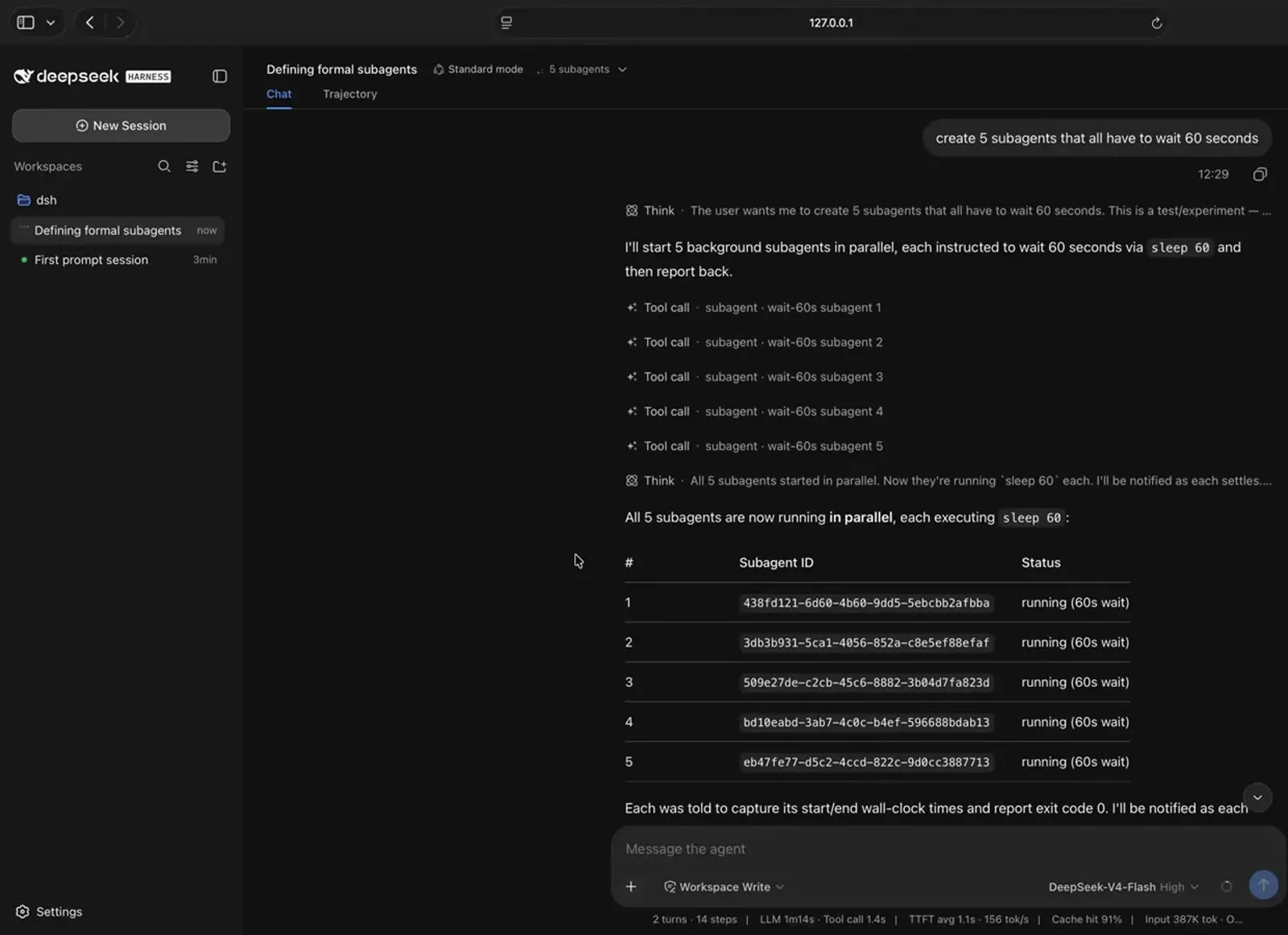Collapse the left sidebar panel icon
The height and width of the screenshot is (935, 1288).
point(220,76)
